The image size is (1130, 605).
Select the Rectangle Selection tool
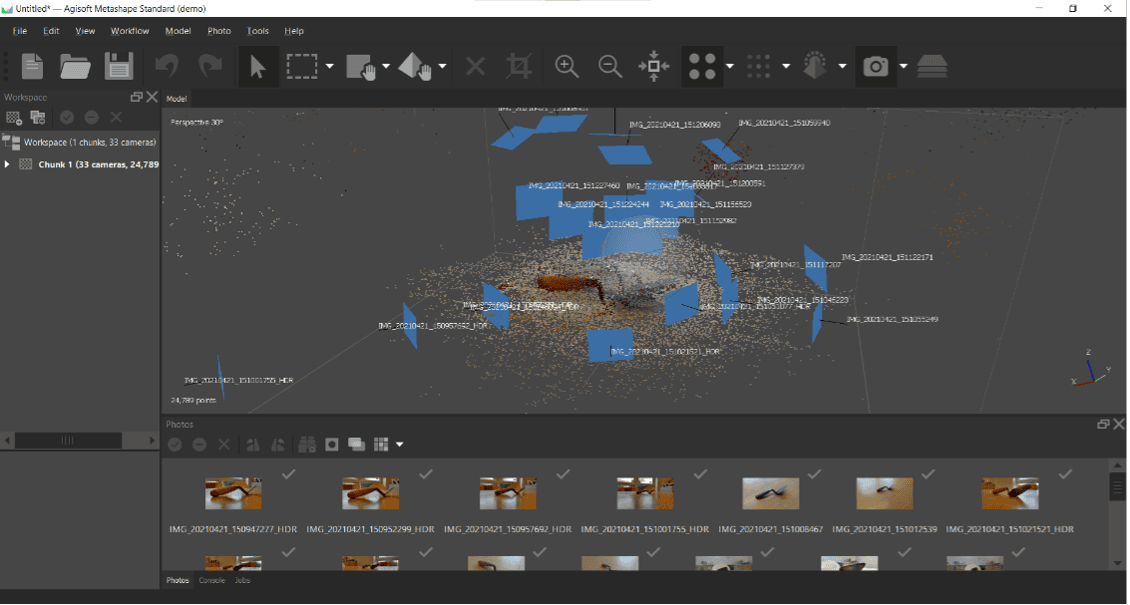301,67
